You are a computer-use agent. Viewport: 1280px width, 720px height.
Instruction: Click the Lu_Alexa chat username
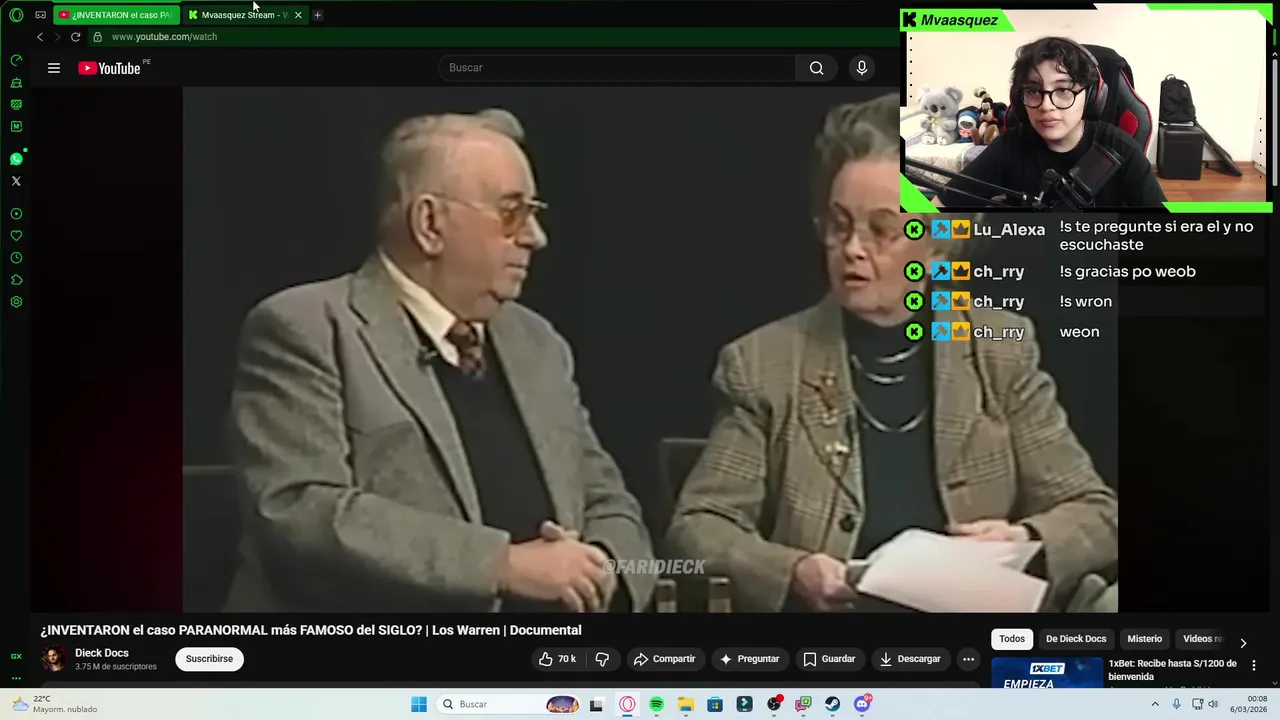(1009, 230)
